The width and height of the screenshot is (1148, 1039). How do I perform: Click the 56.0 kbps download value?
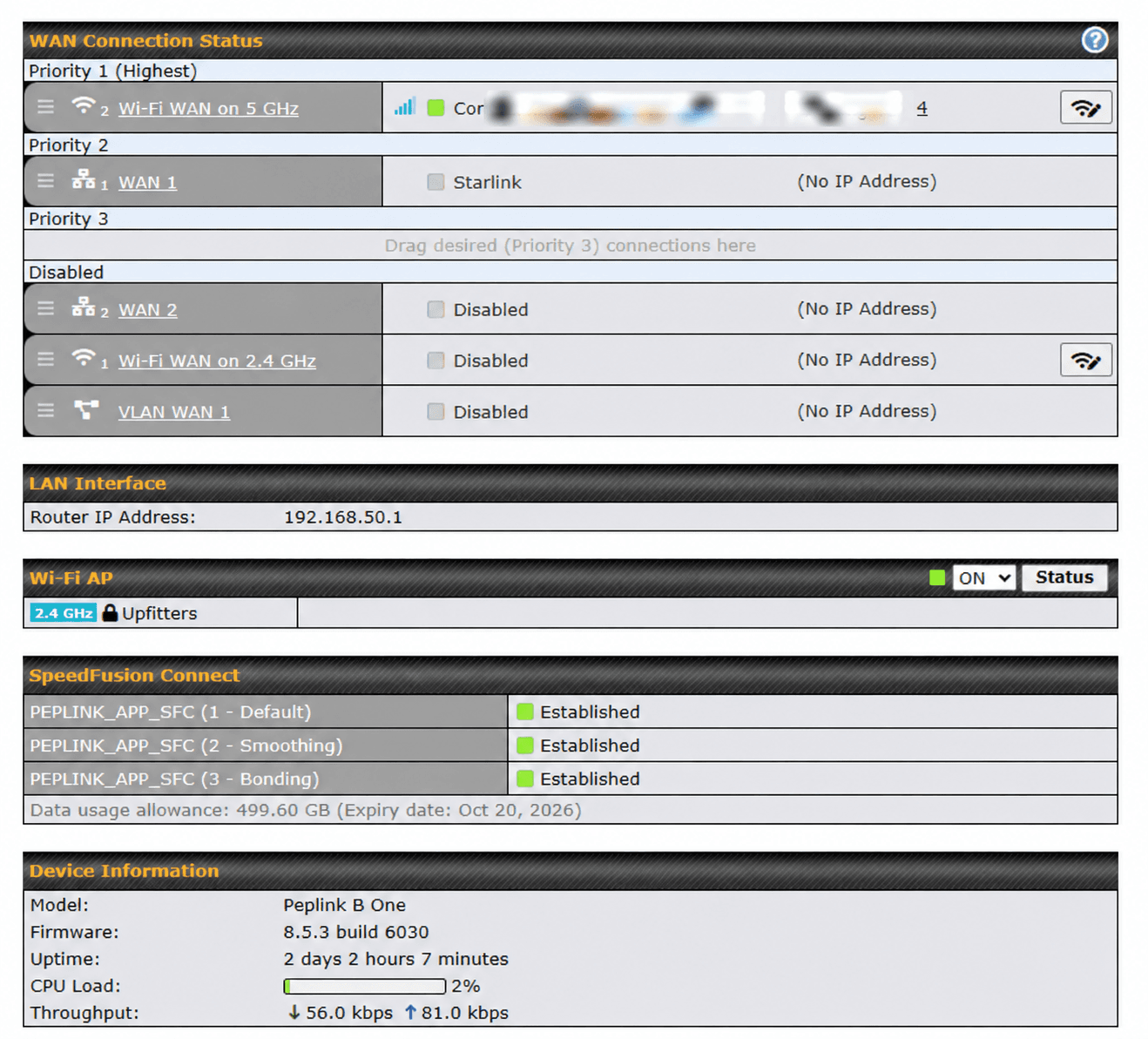(348, 1013)
